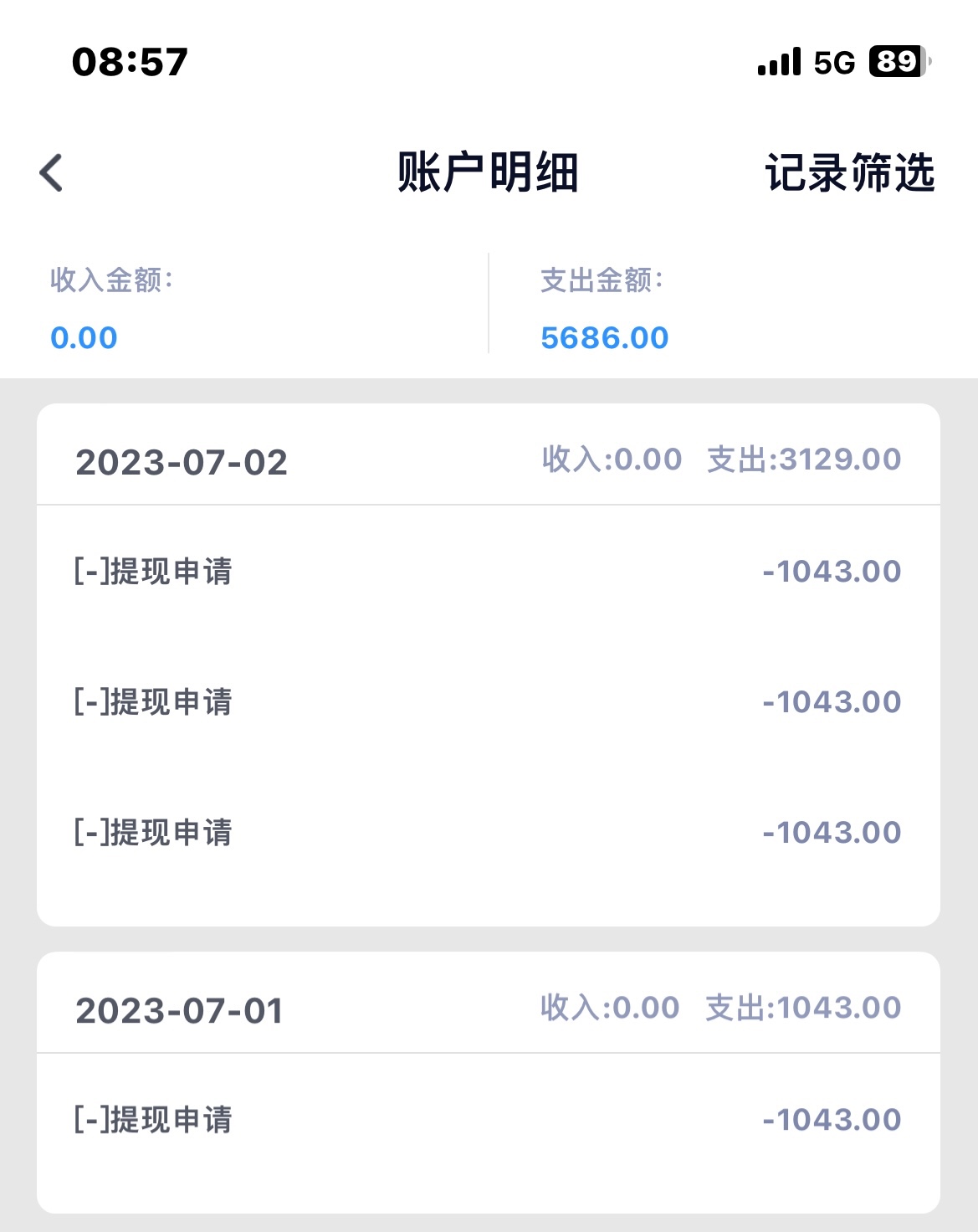Tap the 支出:1043.00 daily summary
The height and width of the screenshot is (1232, 978).
pos(803,1008)
